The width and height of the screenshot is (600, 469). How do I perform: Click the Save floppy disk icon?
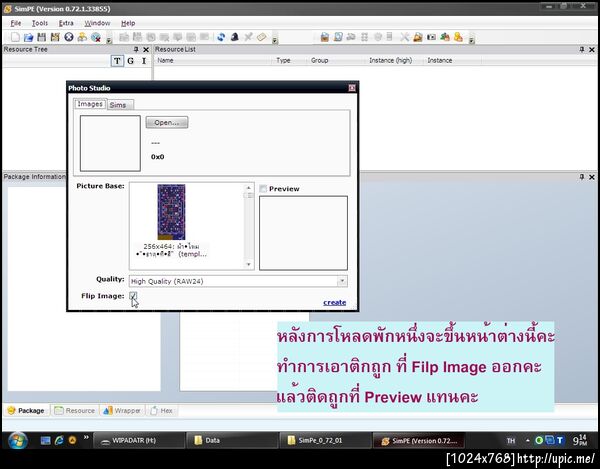(x=42, y=37)
